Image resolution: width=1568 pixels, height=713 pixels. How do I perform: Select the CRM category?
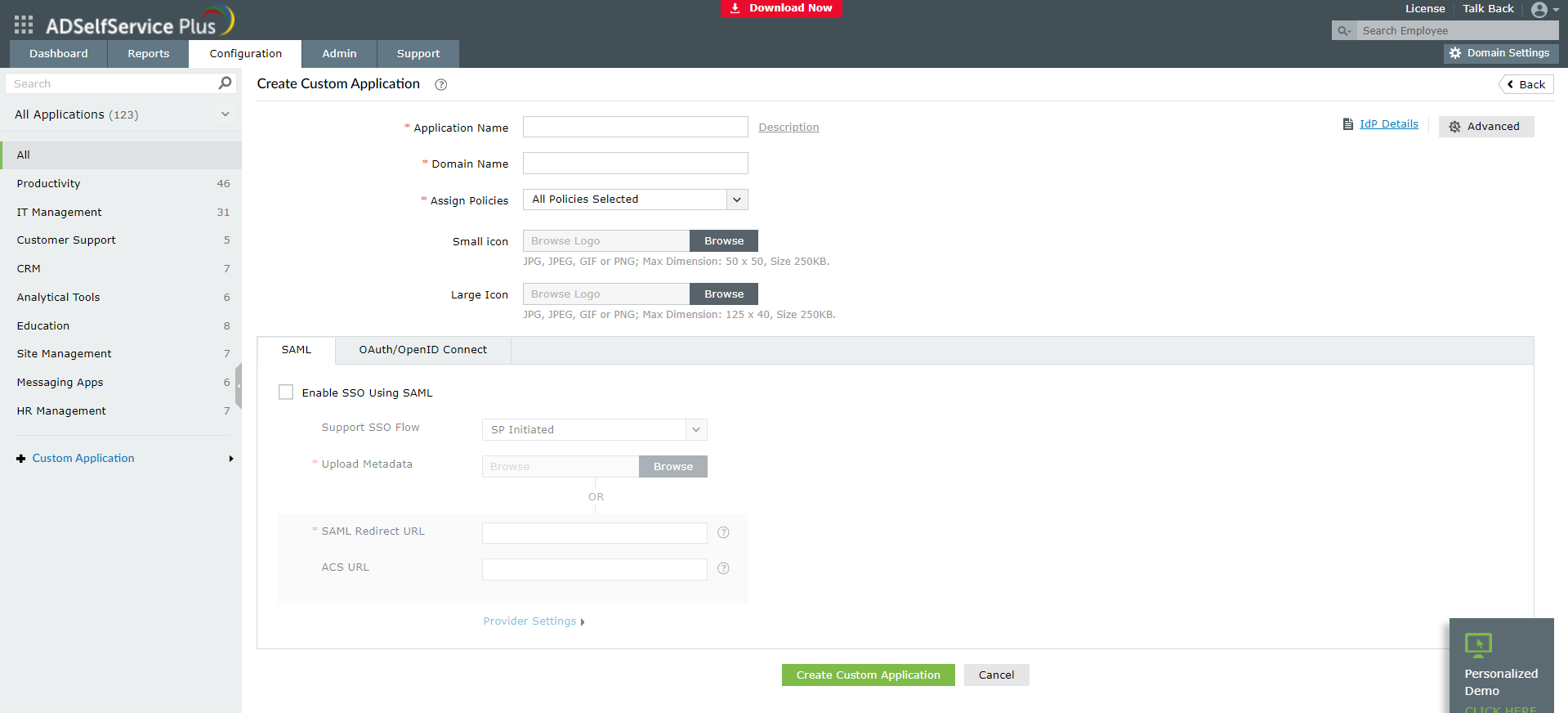click(x=121, y=269)
